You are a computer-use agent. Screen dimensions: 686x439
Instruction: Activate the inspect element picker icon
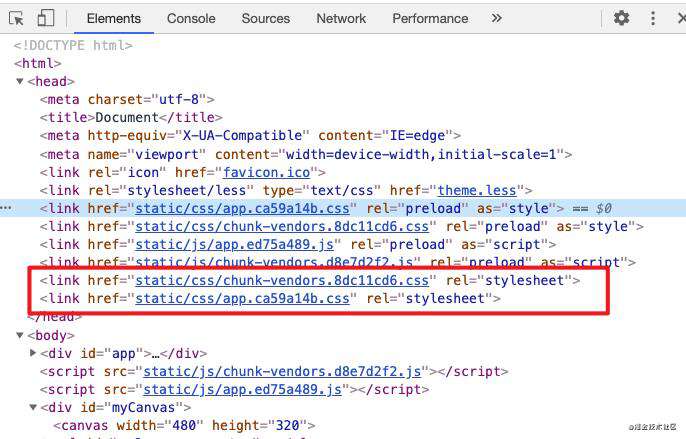tap(17, 19)
